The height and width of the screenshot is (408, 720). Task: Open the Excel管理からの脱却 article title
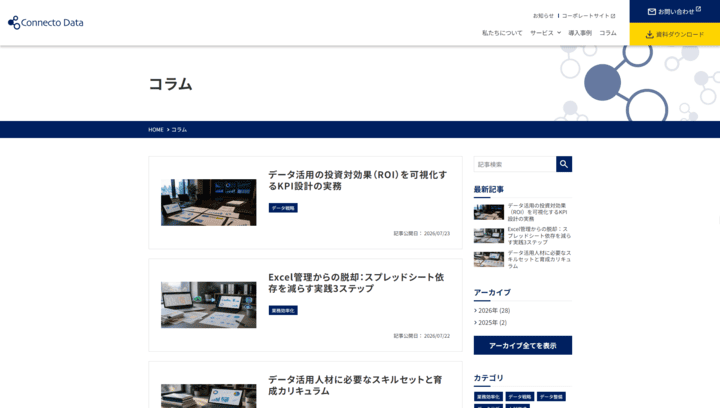pyautogui.click(x=356, y=283)
